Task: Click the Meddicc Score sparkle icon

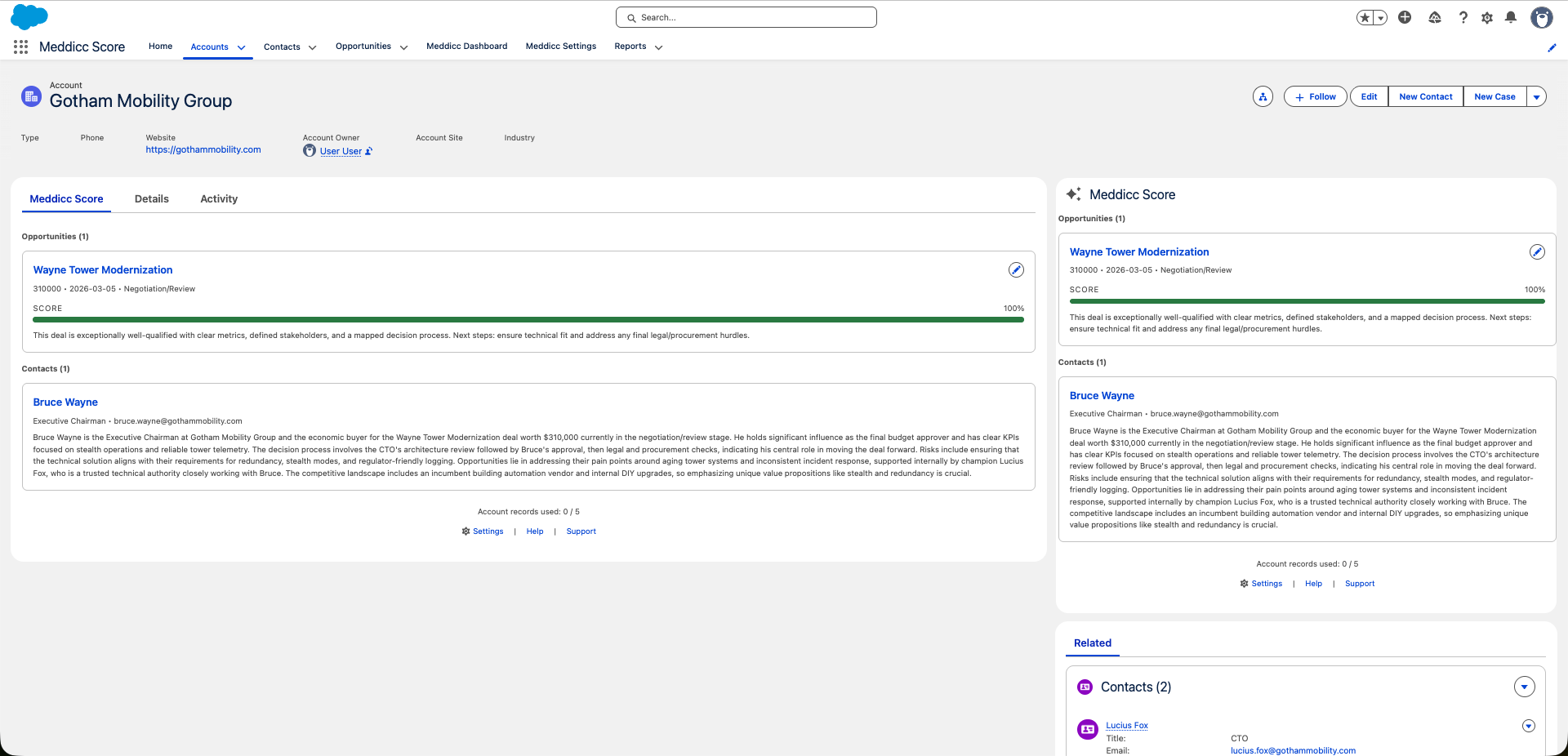Action: [x=1074, y=194]
